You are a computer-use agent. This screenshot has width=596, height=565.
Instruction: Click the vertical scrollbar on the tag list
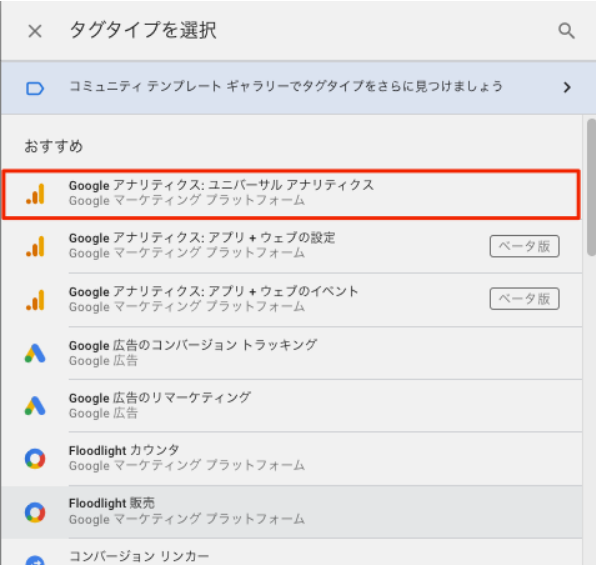tap(591, 187)
